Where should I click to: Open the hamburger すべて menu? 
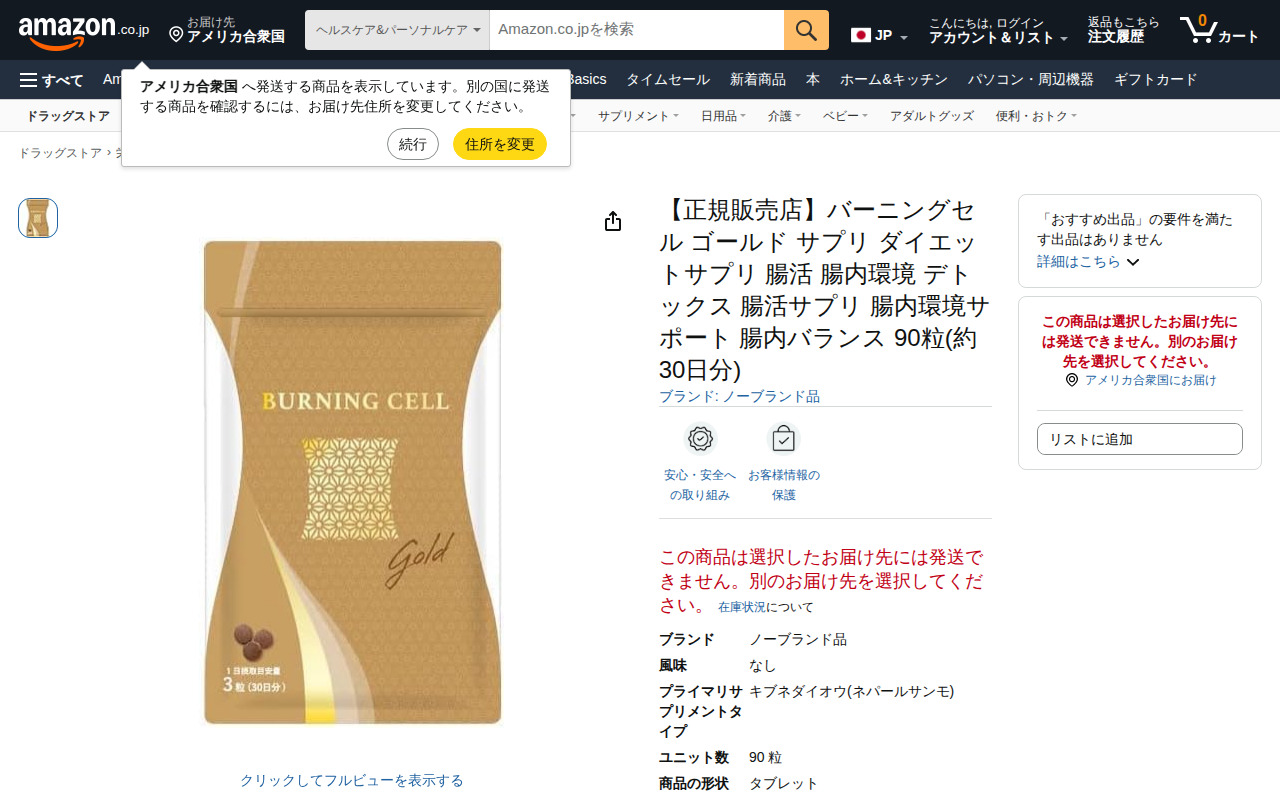[52, 80]
